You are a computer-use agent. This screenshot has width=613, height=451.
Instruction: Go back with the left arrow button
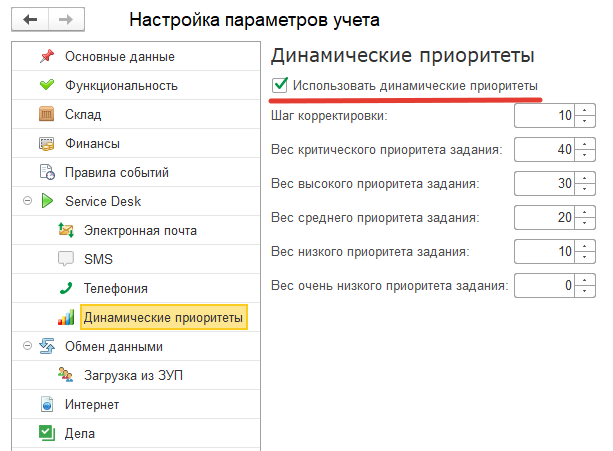(x=30, y=19)
